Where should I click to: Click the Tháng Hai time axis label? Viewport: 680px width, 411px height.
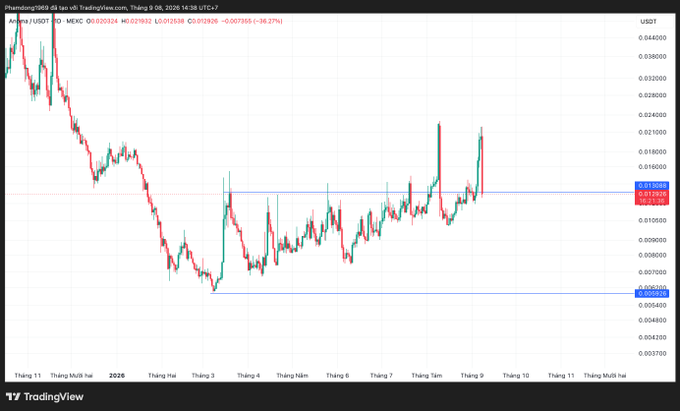[162, 375]
